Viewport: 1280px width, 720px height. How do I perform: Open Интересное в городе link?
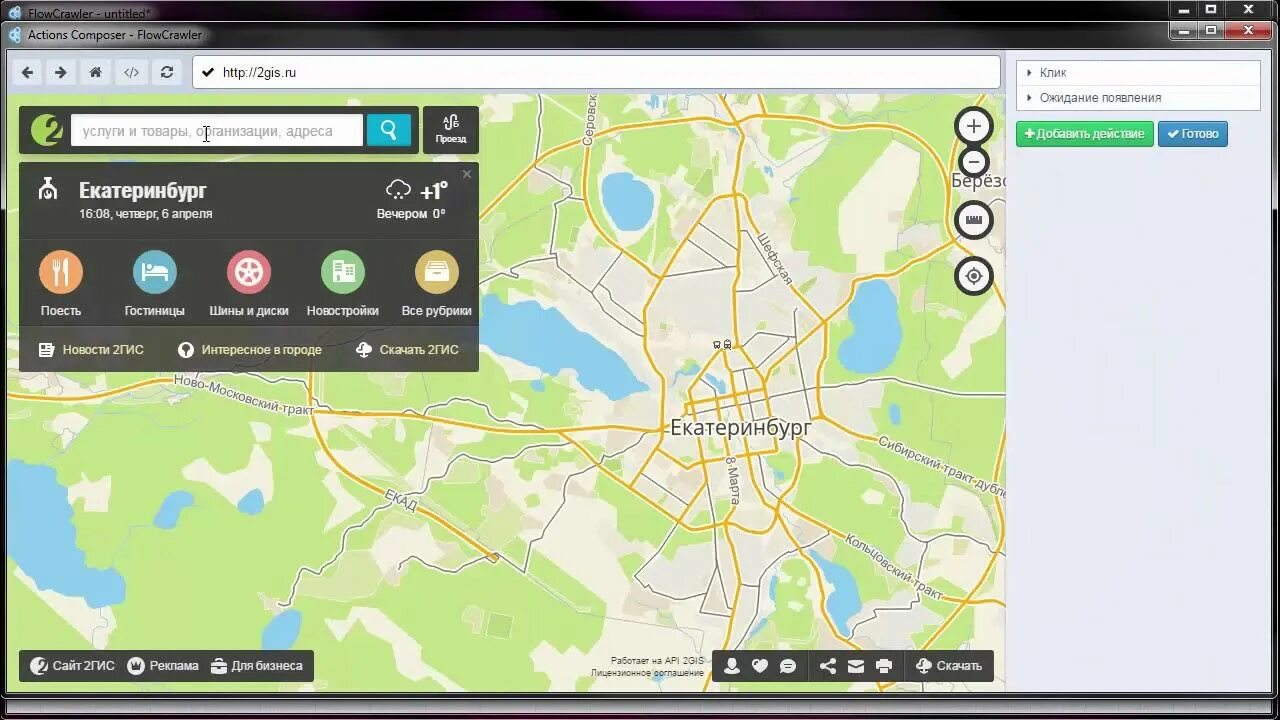[x=250, y=350]
